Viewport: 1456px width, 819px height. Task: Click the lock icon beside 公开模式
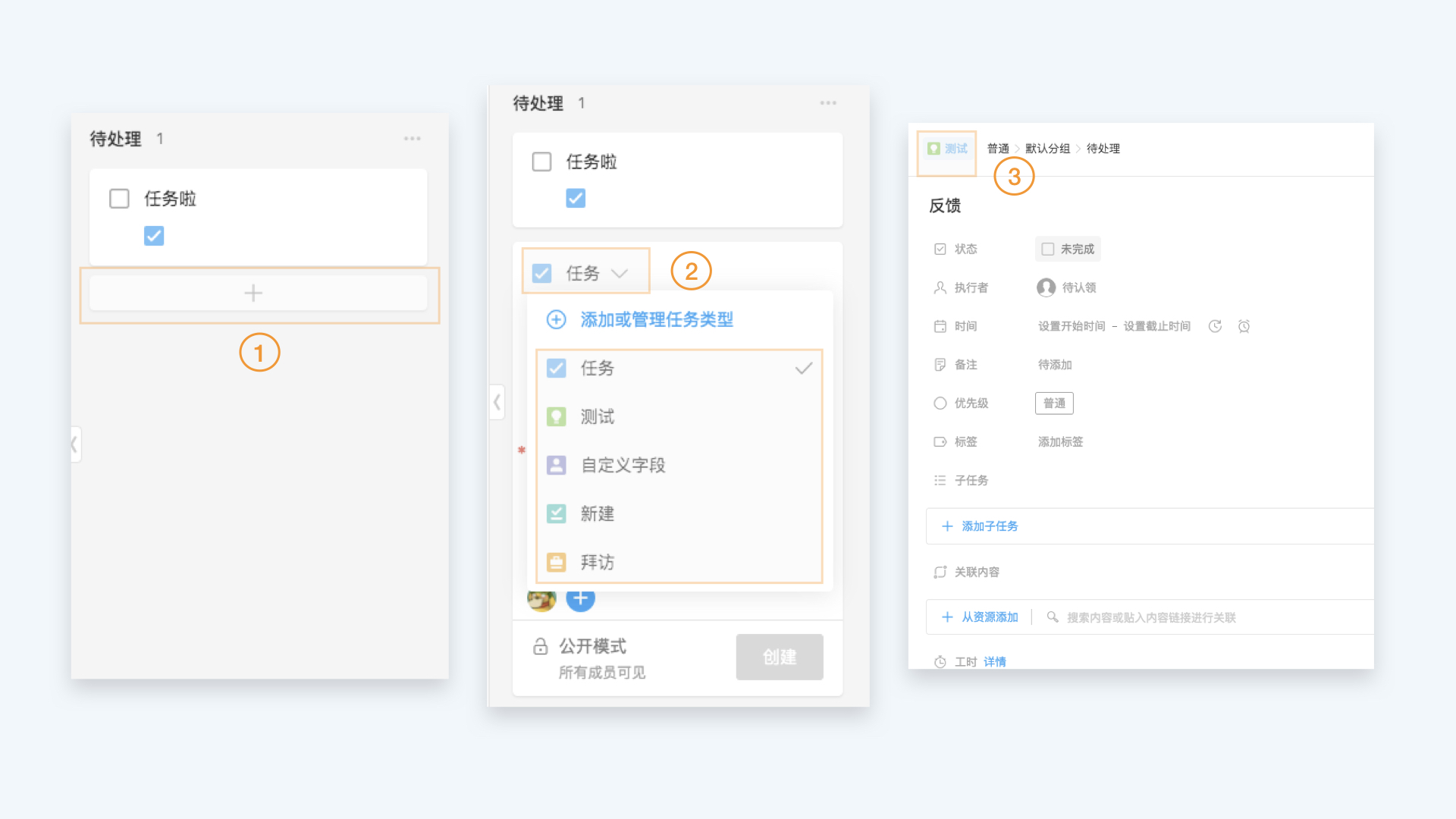click(540, 646)
